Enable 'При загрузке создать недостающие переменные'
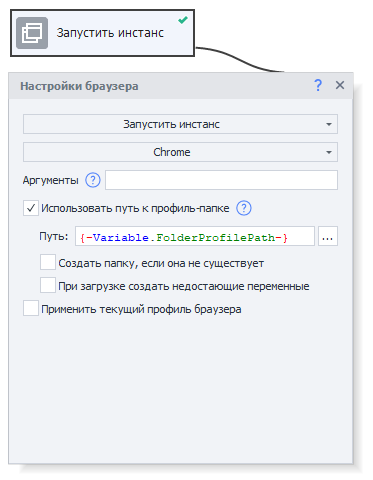This screenshot has width=373, height=480. pyautogui.click(x=48, y=285)
